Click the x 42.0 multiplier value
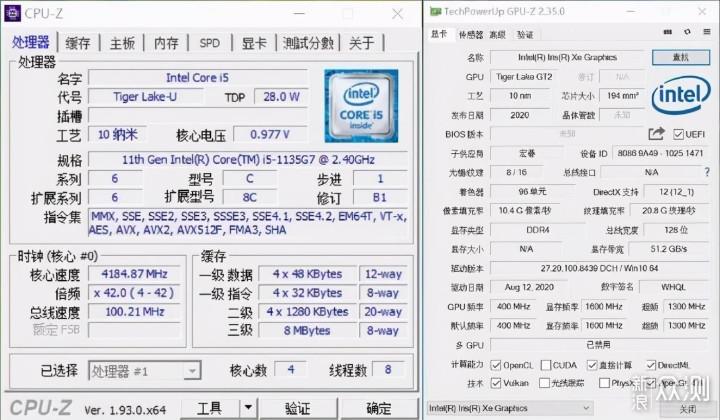This screenshot has height=420, width=720. click(134, 293)
